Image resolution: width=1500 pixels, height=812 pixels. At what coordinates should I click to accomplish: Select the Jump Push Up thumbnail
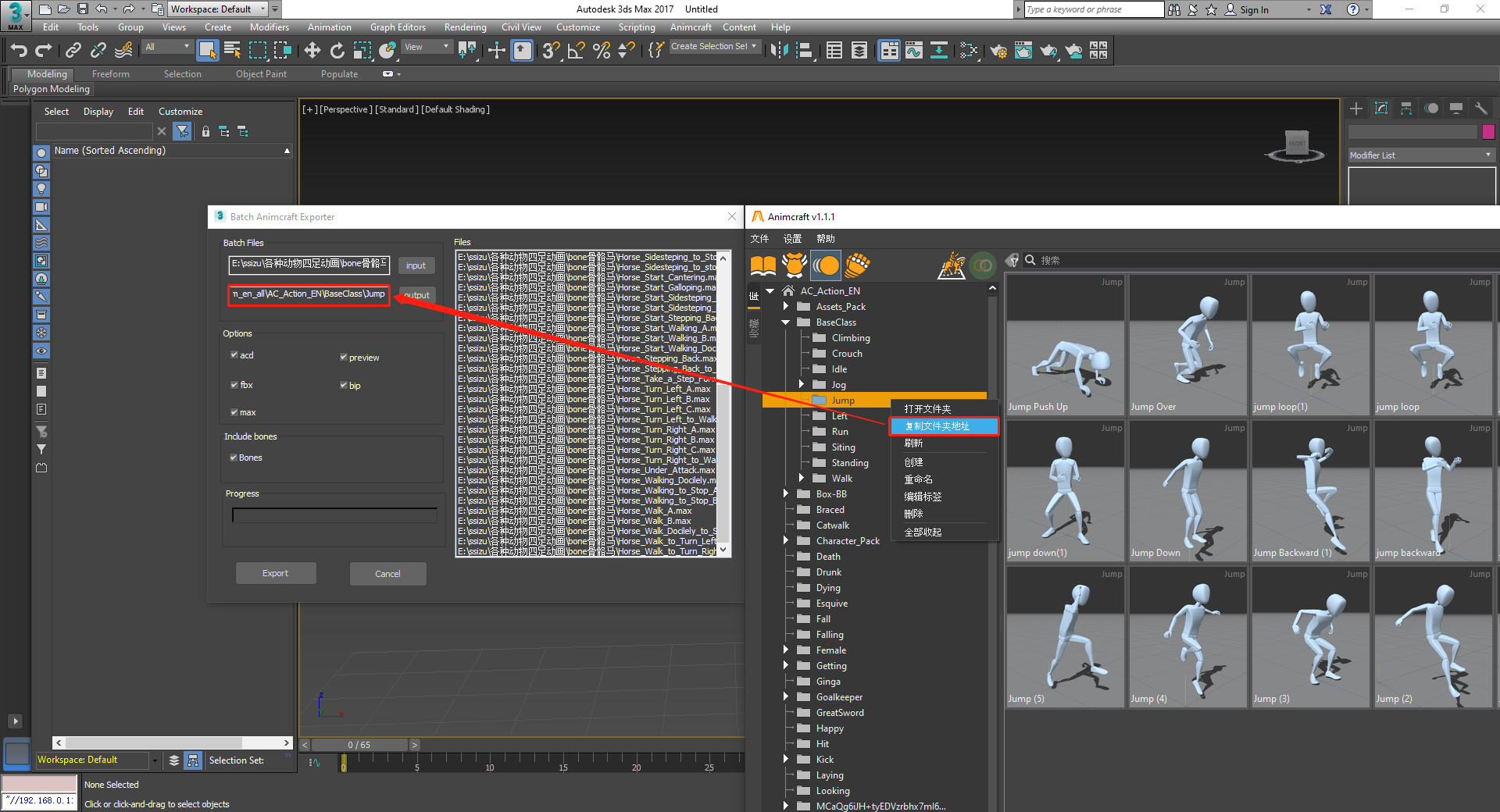pos(1065,344)
